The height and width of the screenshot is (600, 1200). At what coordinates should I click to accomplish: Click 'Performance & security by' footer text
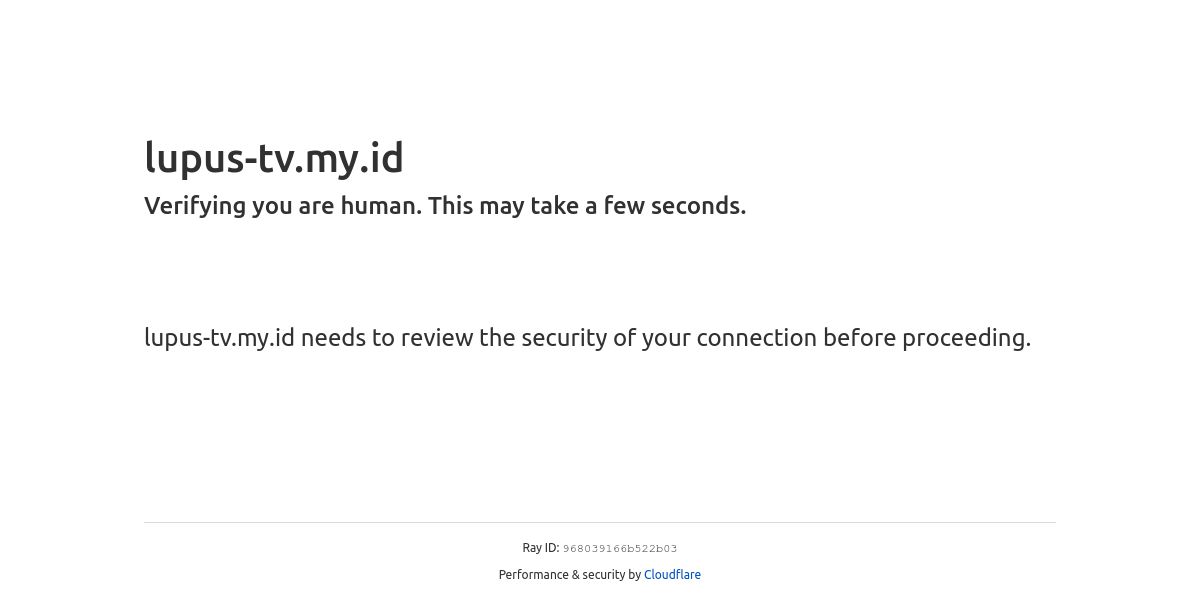(x=570, y=575)
